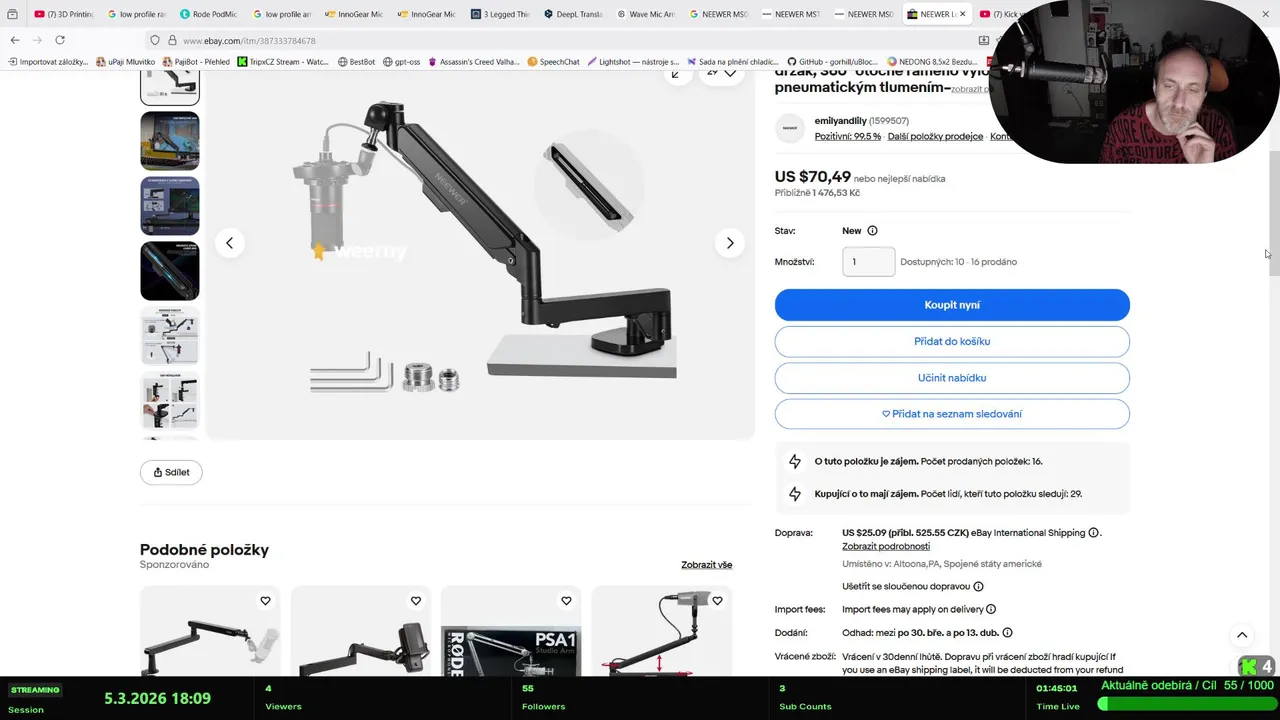Click the Sdílet share button

(x=171, y=472)
